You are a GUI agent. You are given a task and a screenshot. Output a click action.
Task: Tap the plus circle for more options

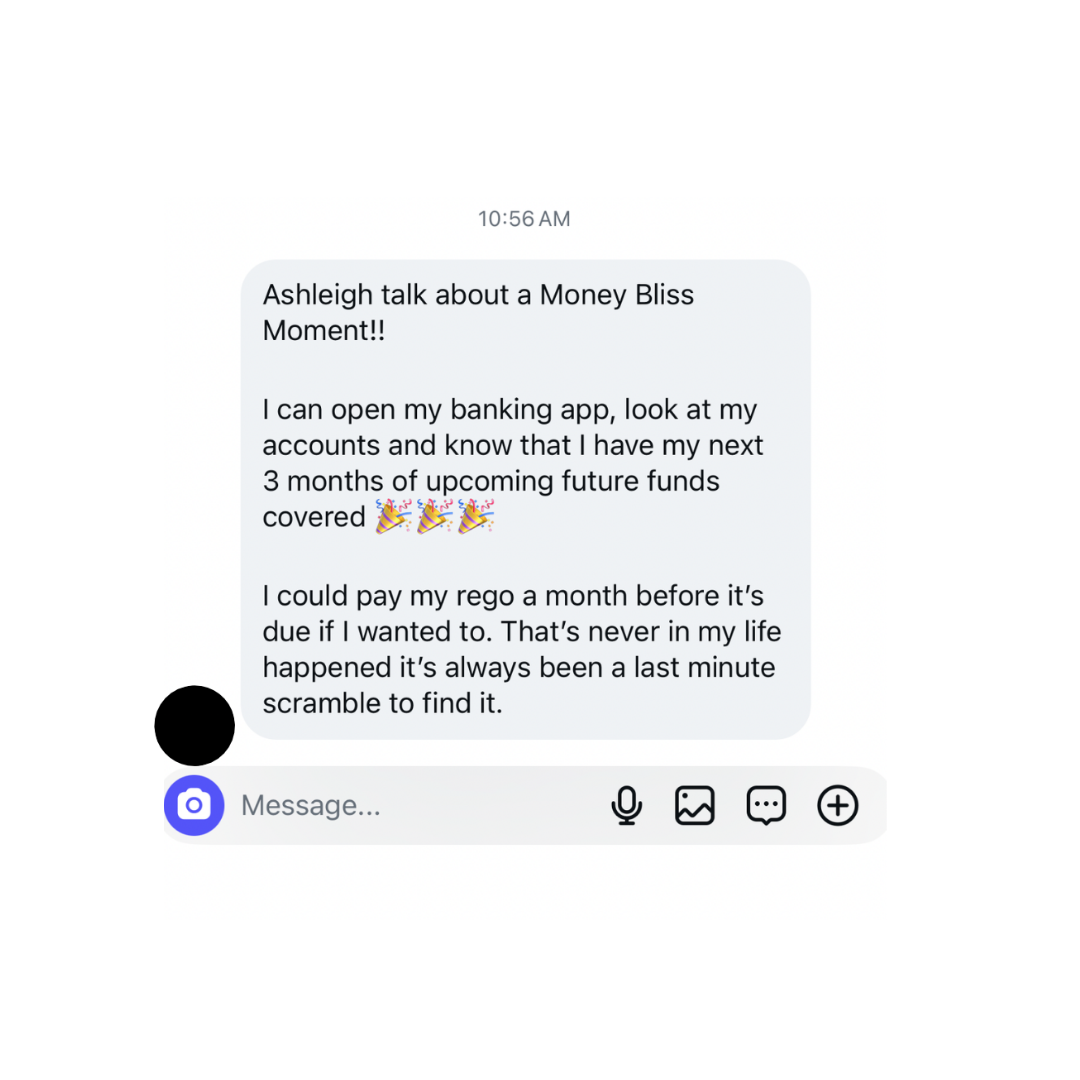pos(838,805)
